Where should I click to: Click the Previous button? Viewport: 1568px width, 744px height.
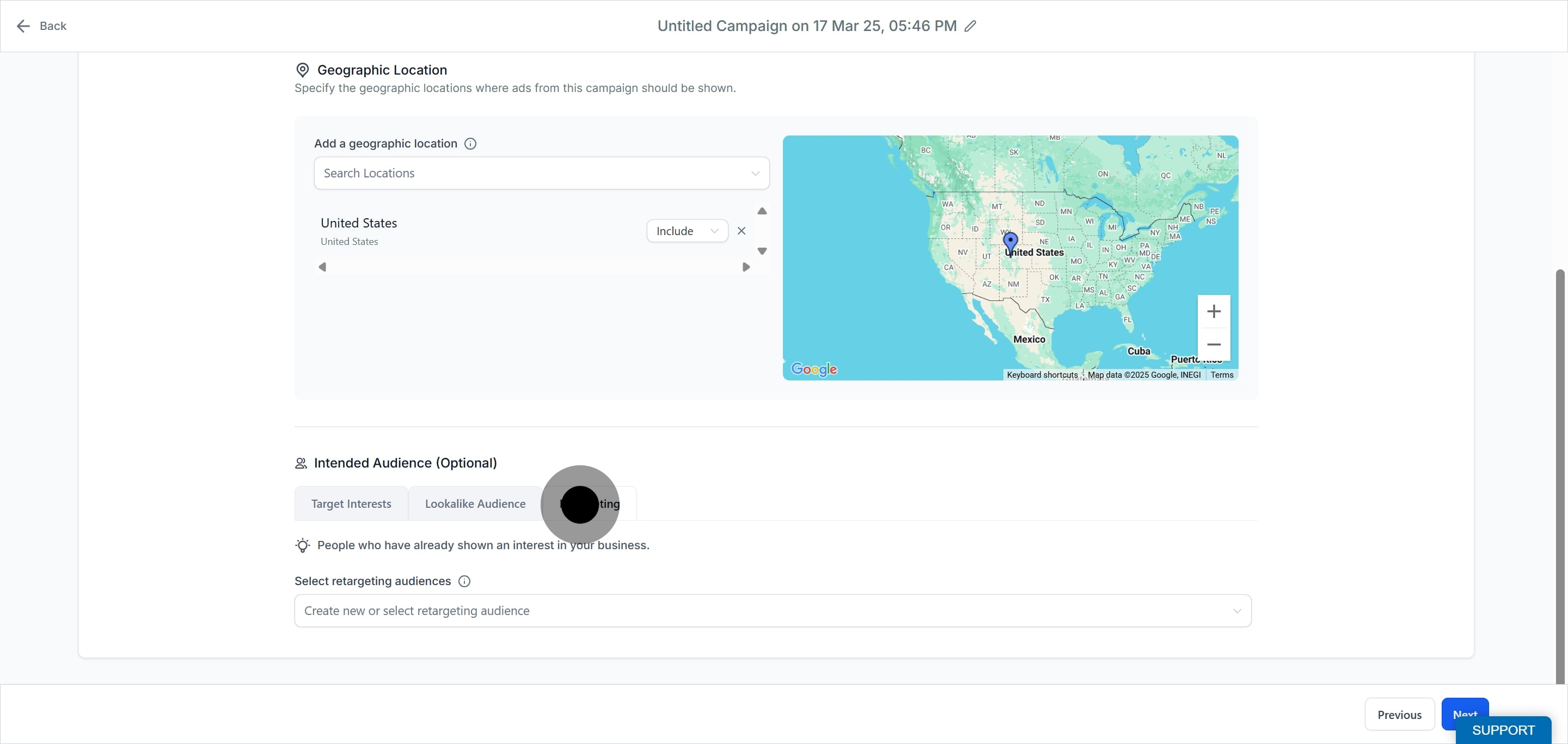(1399, 714)
